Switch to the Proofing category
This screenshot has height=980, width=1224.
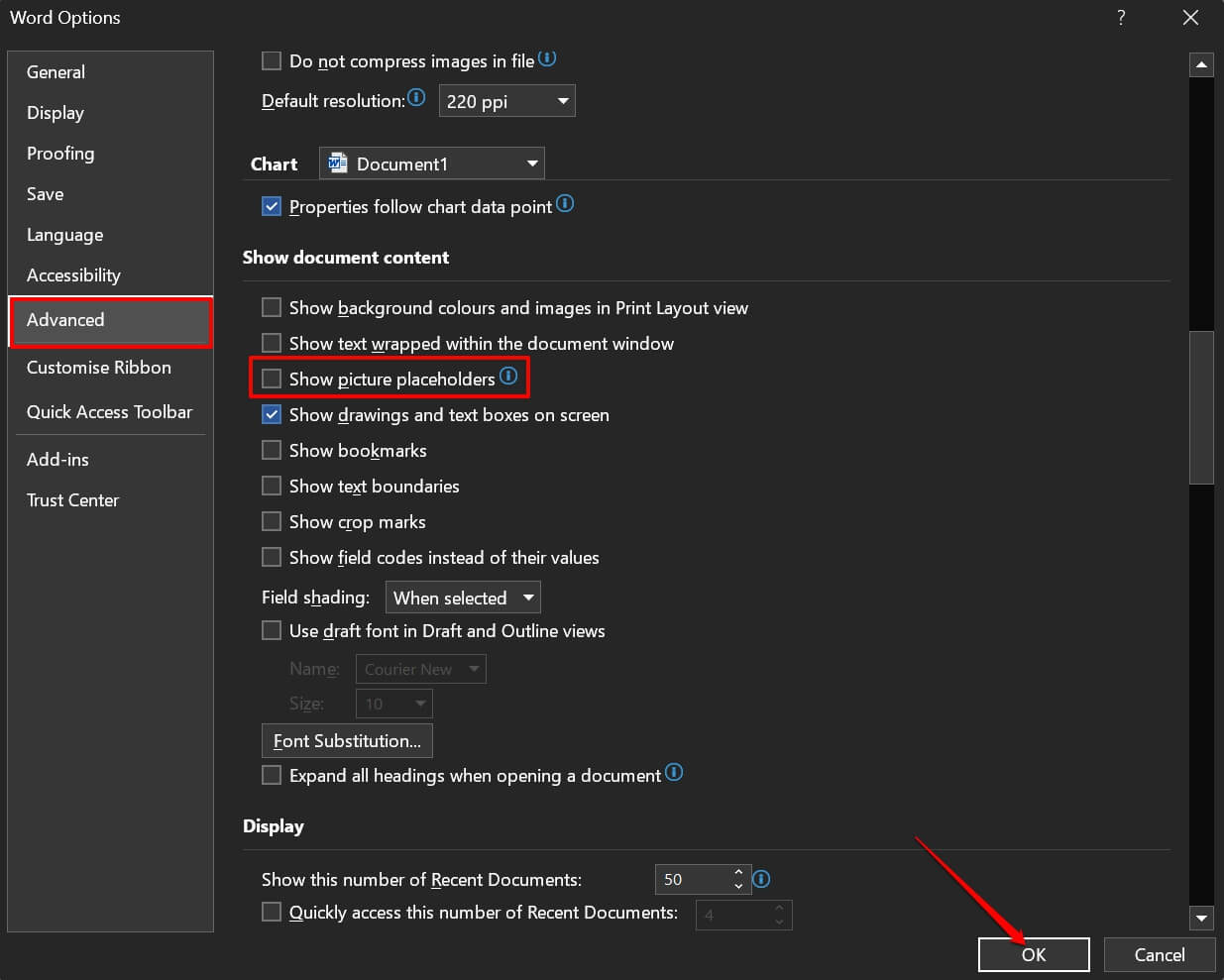click(60, 154)
